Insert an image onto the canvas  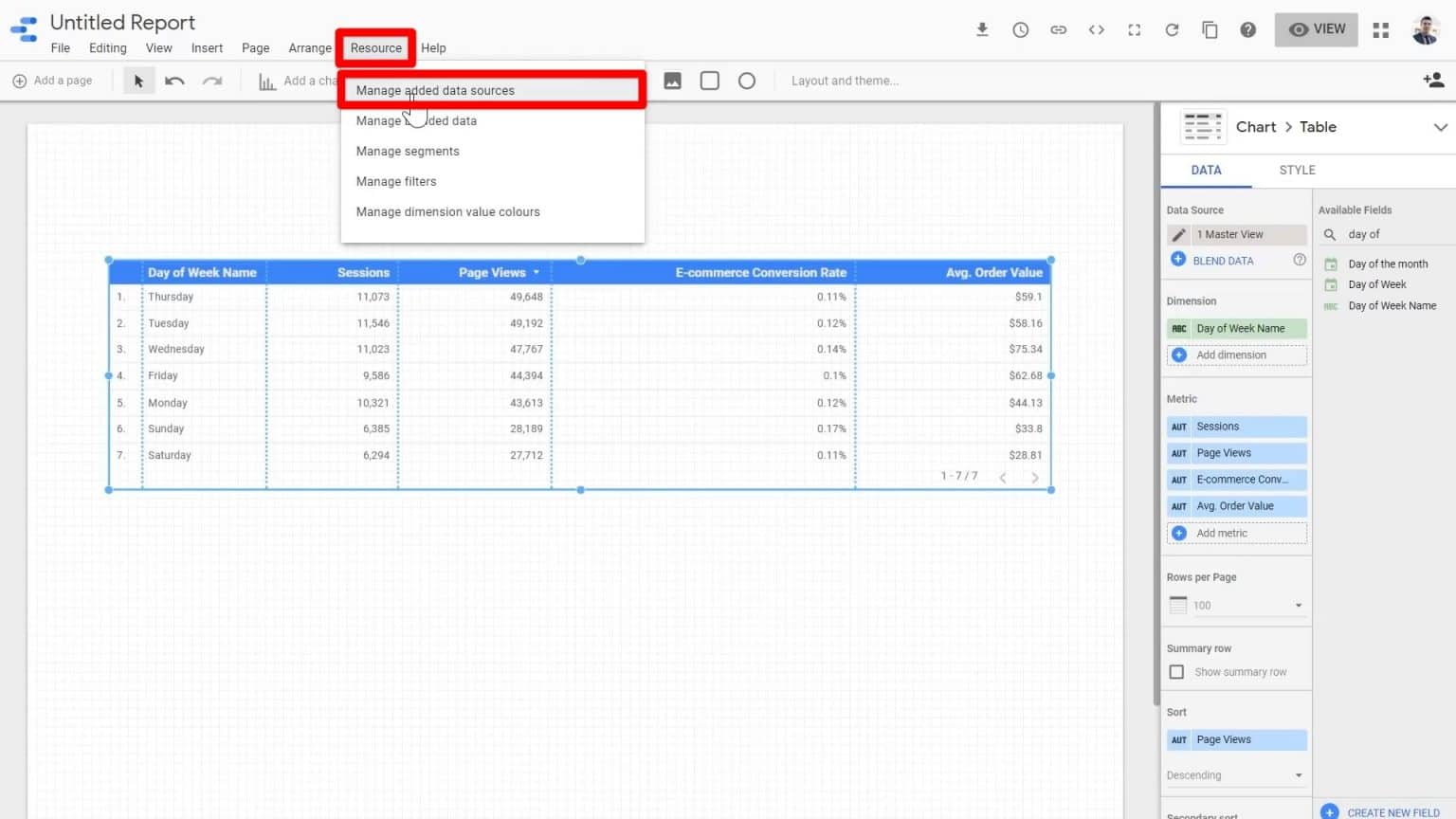click(x=672, y=81)
